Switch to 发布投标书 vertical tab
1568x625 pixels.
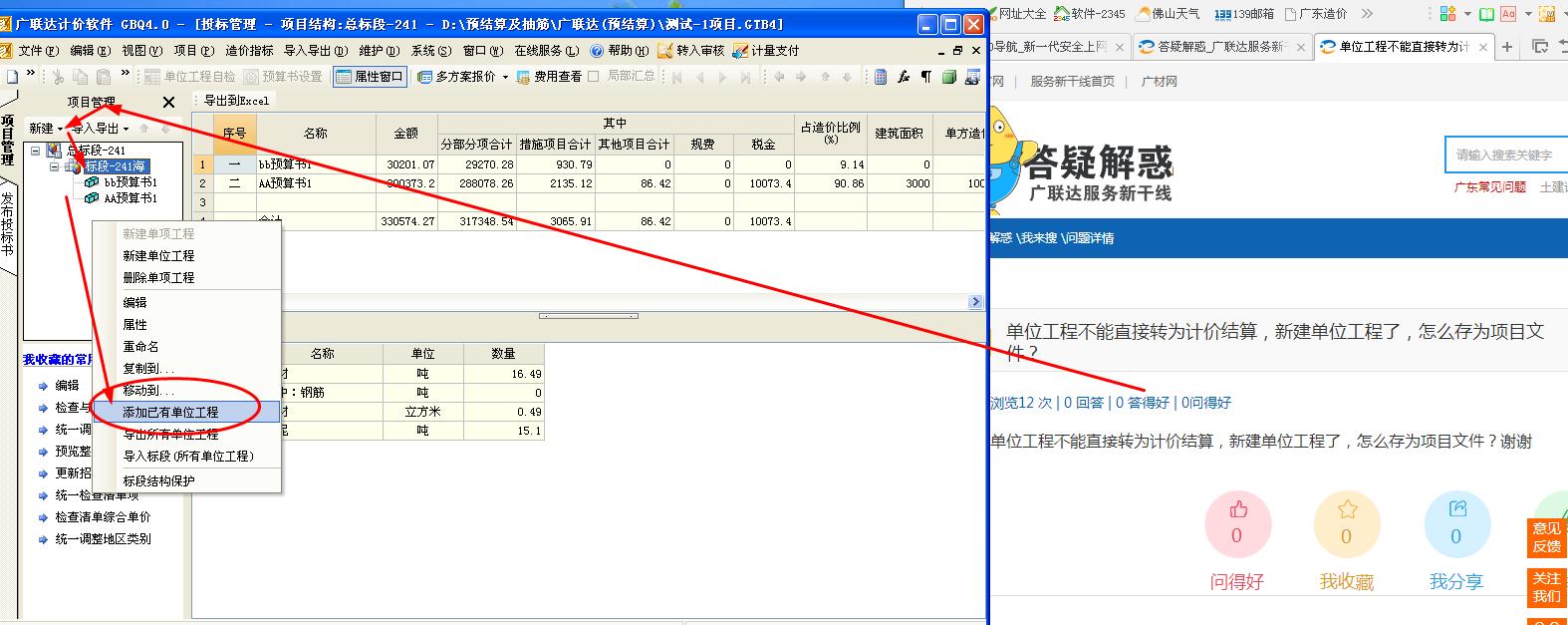tap(8, 224)
